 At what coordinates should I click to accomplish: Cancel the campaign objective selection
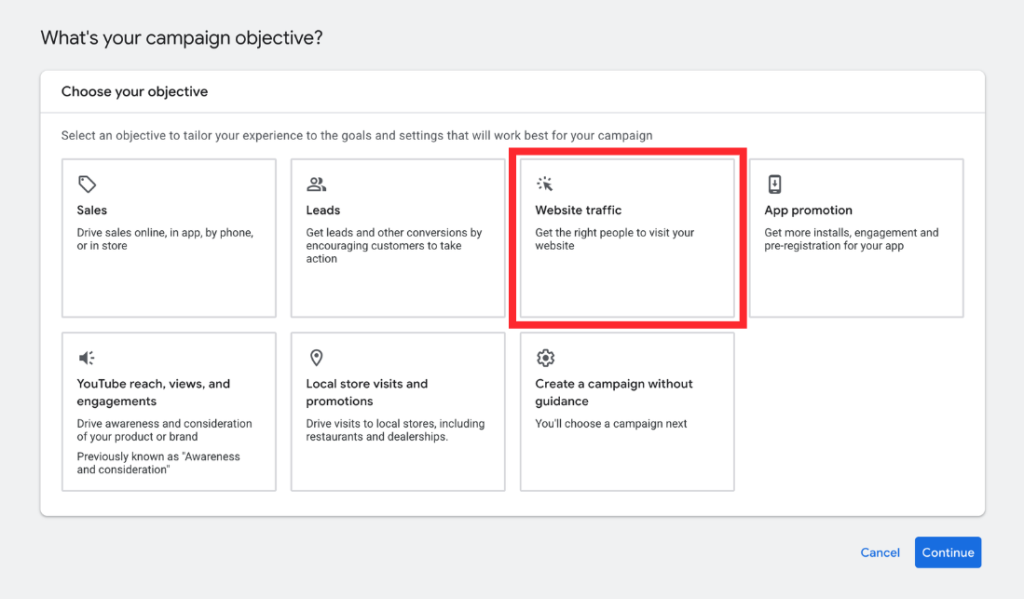[880, 553]
